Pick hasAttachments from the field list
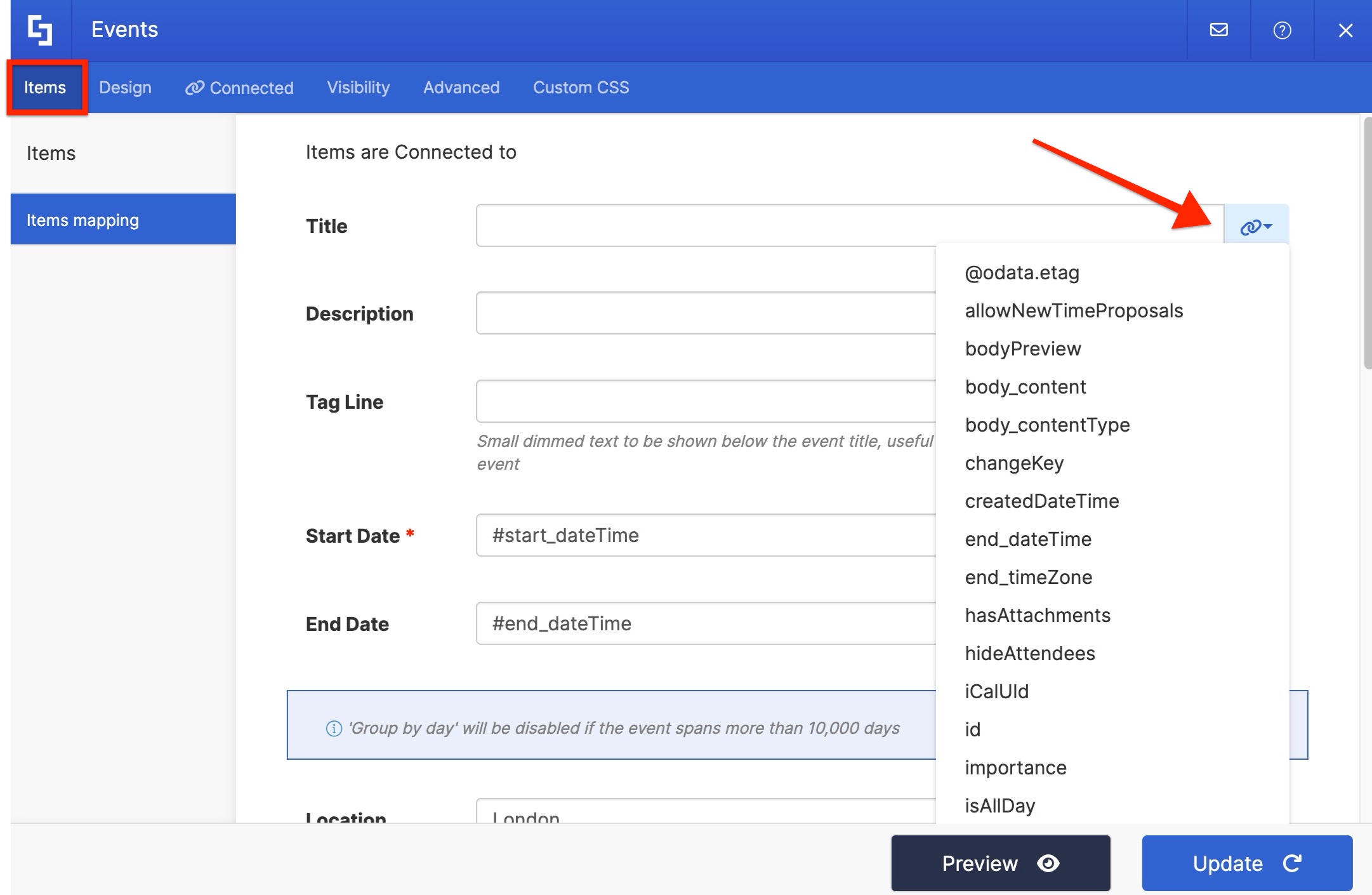The width and height of the screenshot is (1372, 895). point(1037,615)
